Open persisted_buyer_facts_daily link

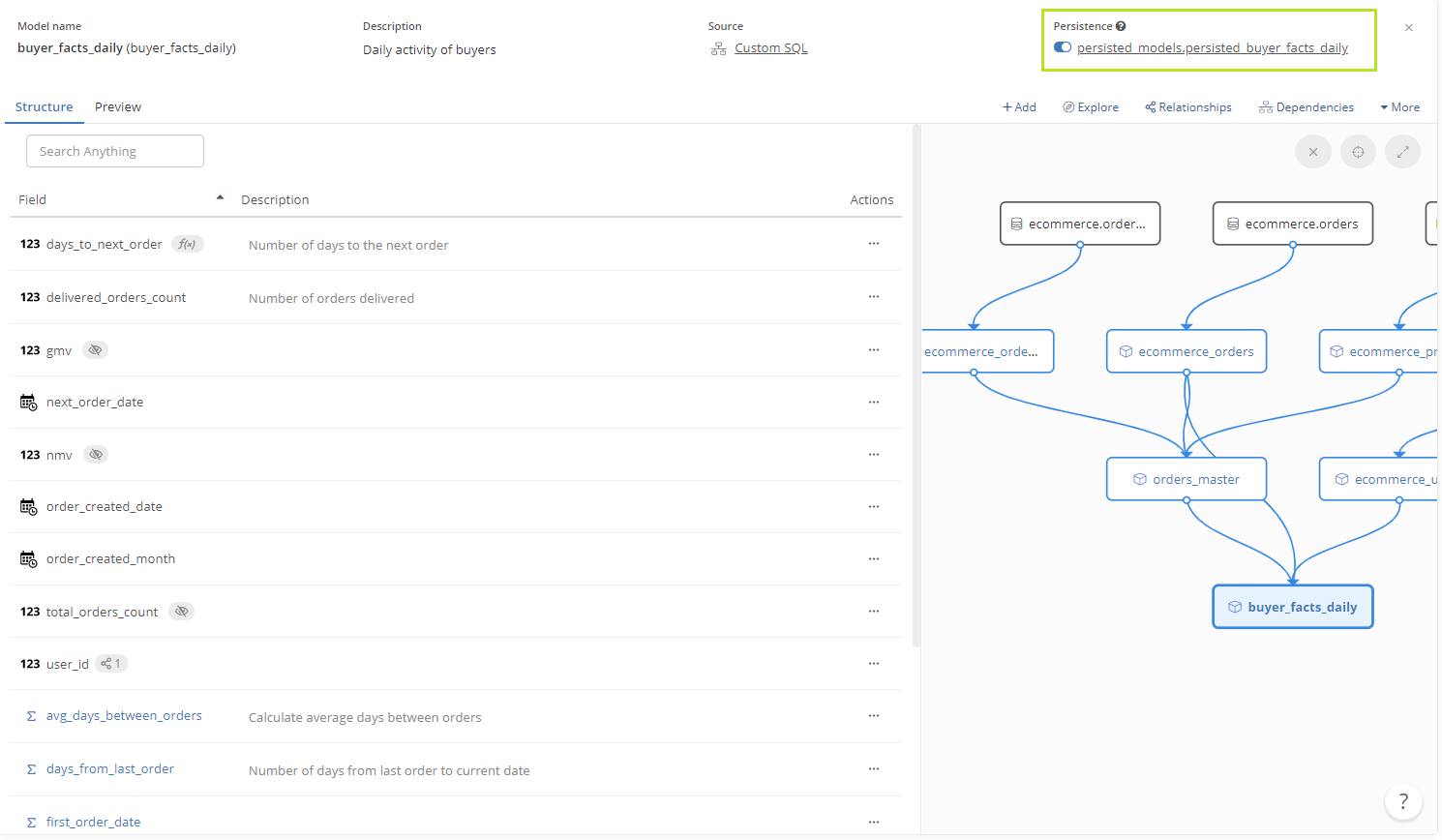coord(1213,47)
